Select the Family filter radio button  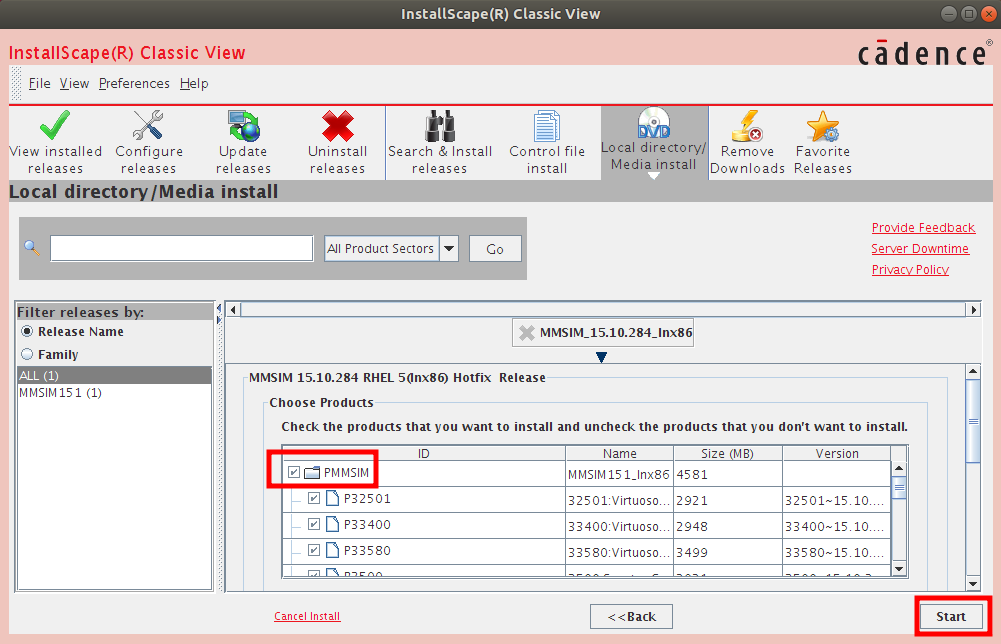pos(27,354)
